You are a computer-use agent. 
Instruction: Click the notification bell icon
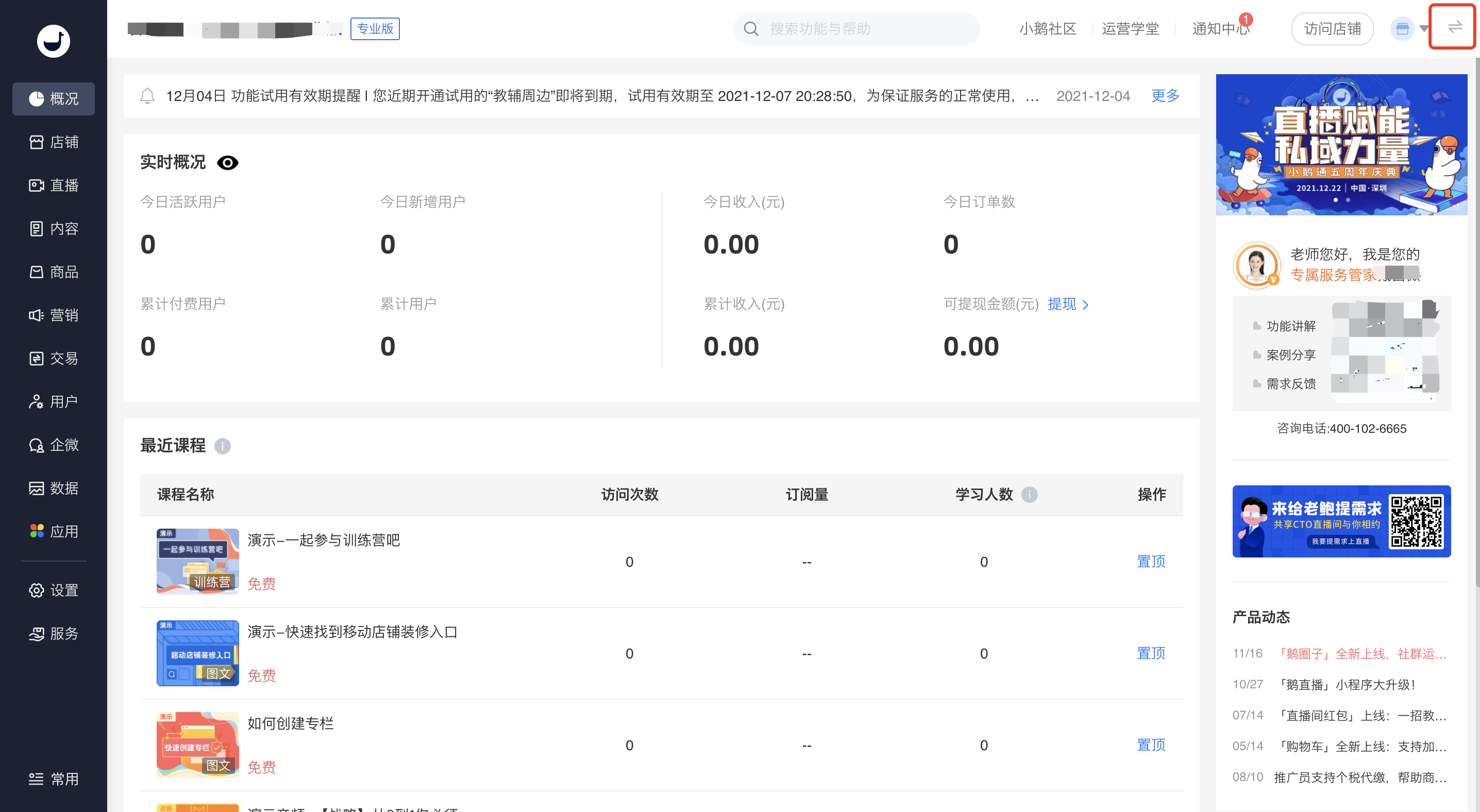pos(147,95)
